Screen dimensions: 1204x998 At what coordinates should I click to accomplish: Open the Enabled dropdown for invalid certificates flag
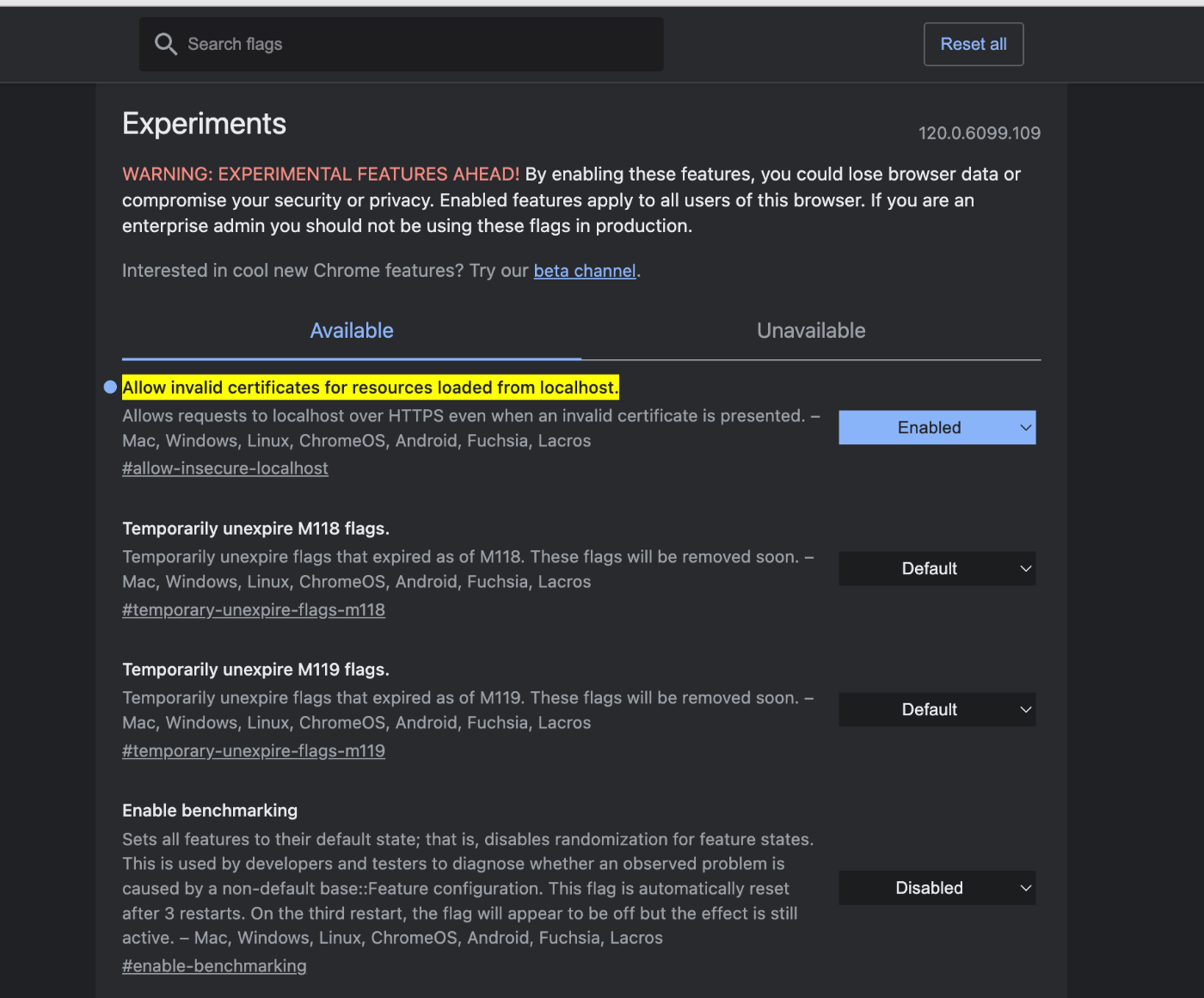[937, 427]
